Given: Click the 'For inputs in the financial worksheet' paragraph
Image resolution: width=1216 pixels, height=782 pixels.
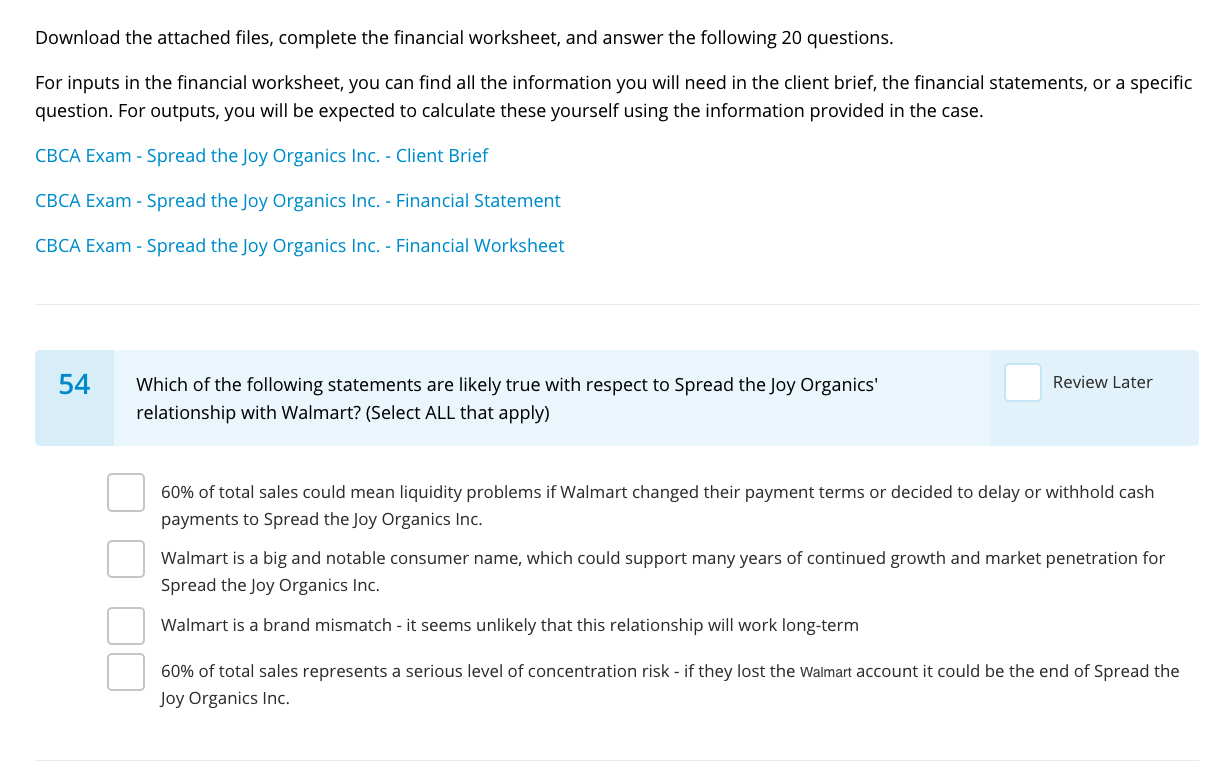Looking at the screenshot, I should click(x=613, y=96).
